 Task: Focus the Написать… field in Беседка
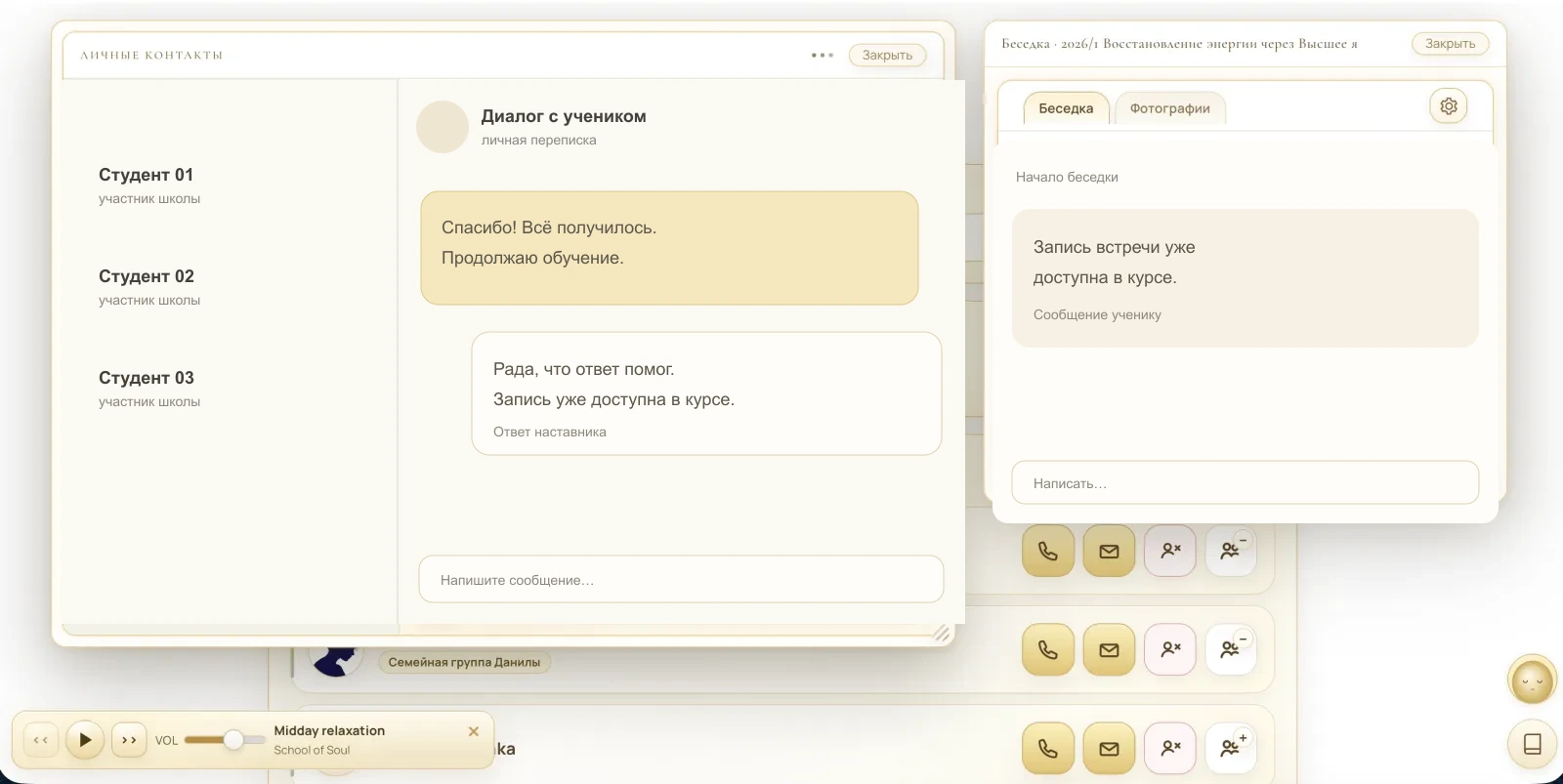(1245, 483)
